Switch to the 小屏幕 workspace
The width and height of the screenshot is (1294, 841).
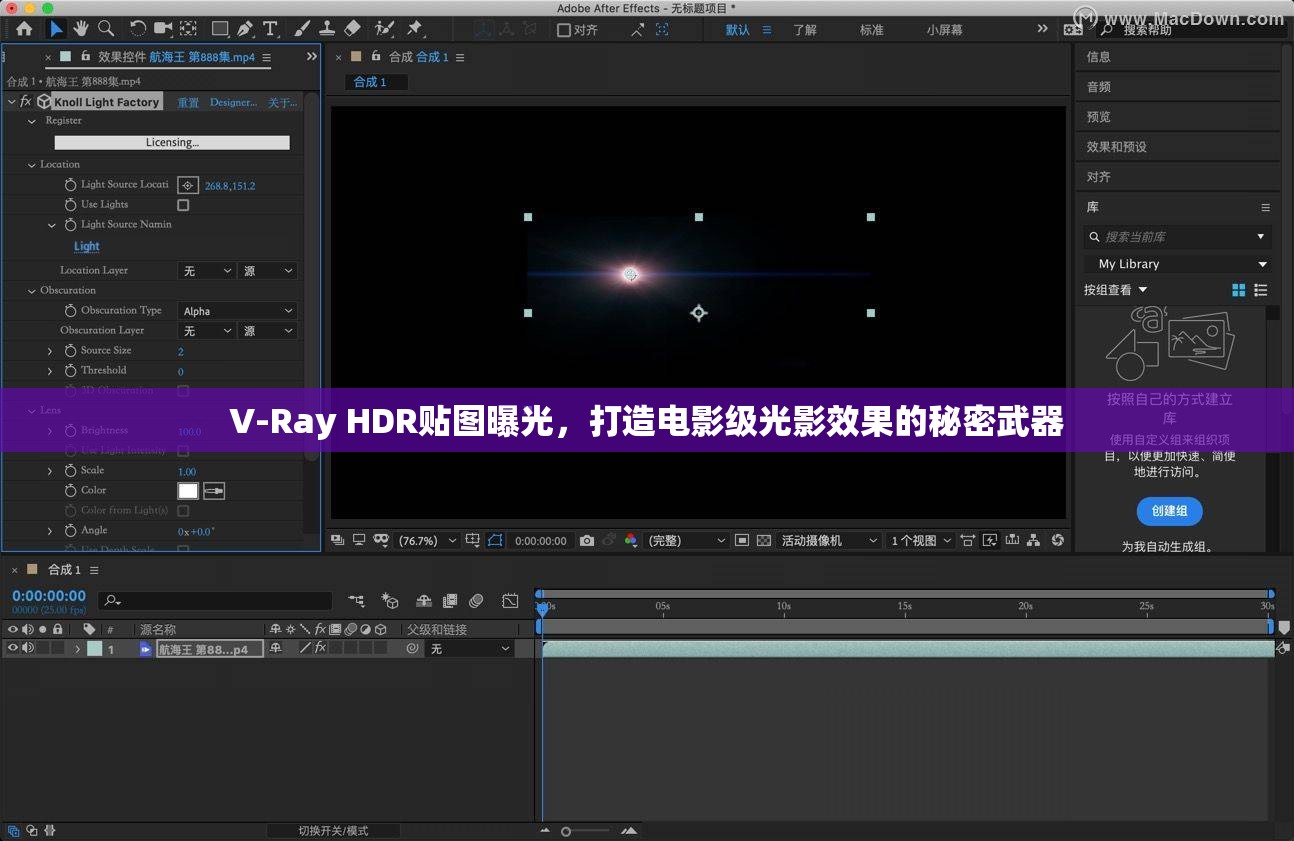click(x=944, y=30)
